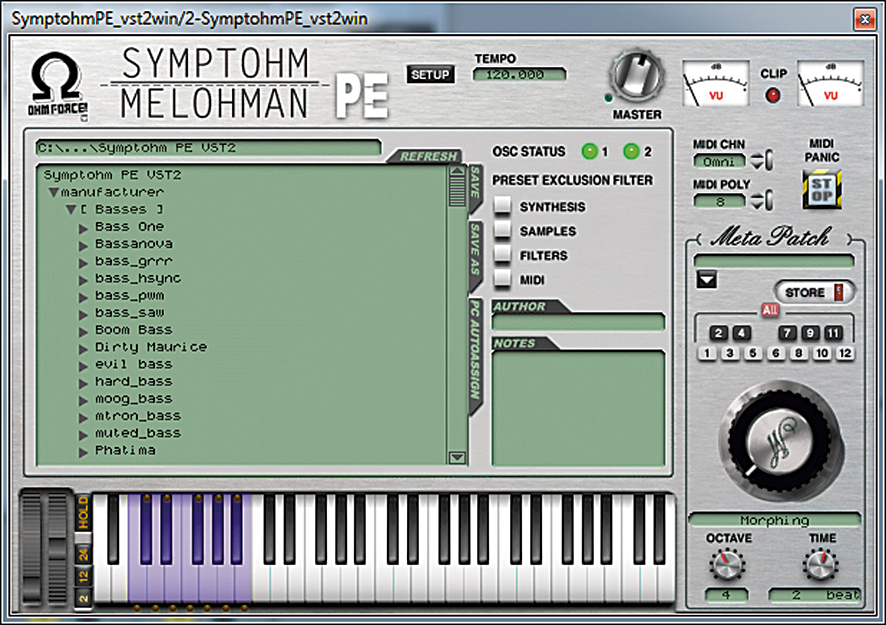Click the preset folder path field

[209, 148]
